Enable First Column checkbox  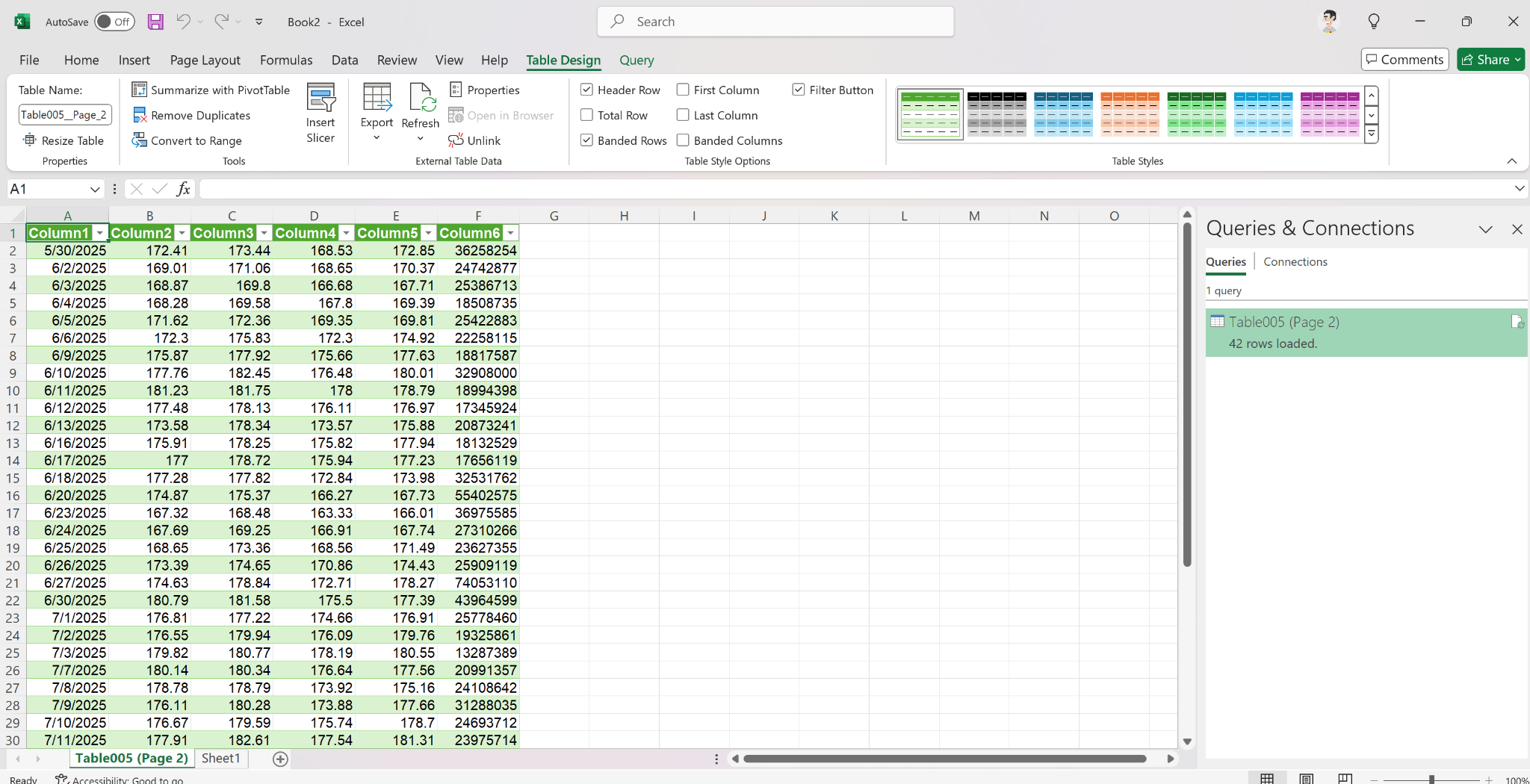click(x=683, y=90)
